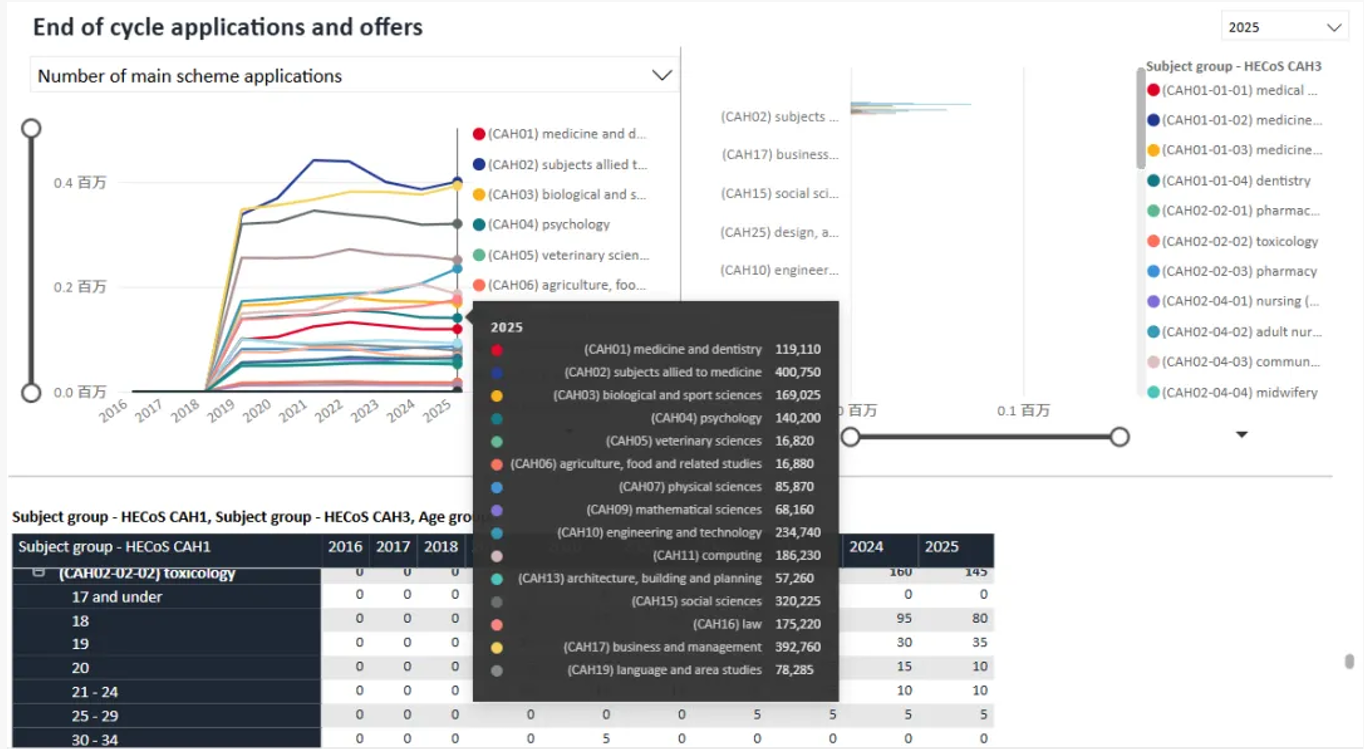Click the (CAH17) business bar chart label
1364x749 pixels.
click(780, 155)
